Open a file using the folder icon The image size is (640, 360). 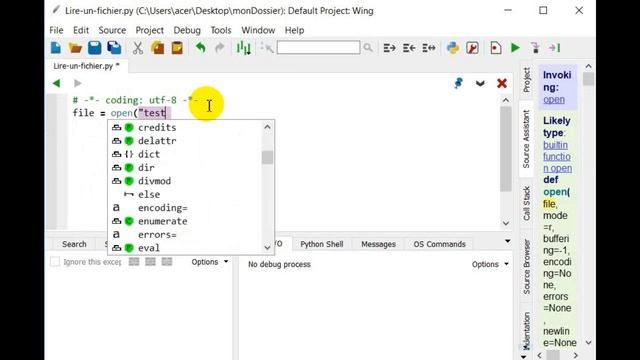point(75,48)
